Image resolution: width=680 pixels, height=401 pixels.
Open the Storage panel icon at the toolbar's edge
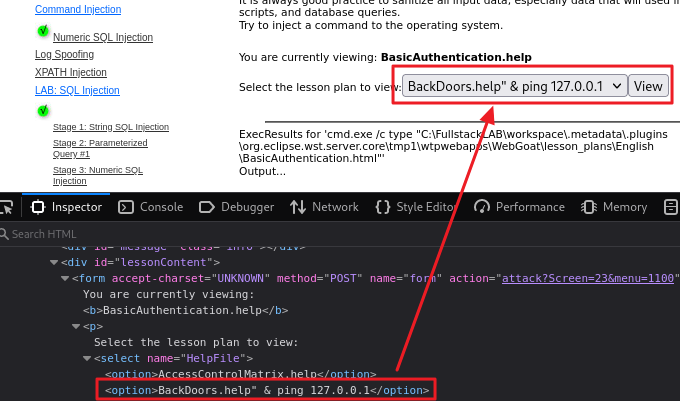coord(670,207)
